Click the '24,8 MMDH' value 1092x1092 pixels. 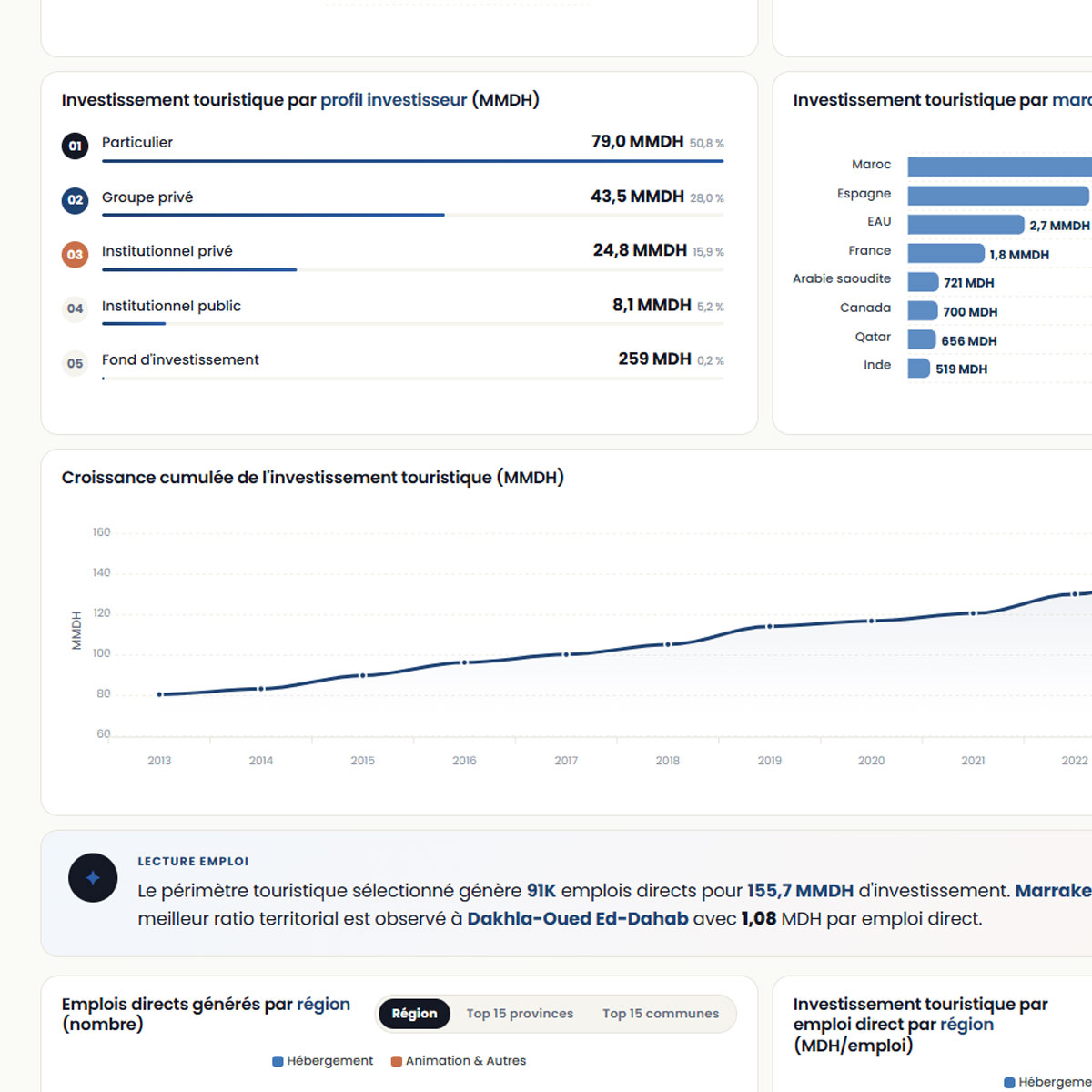[640, 250]
